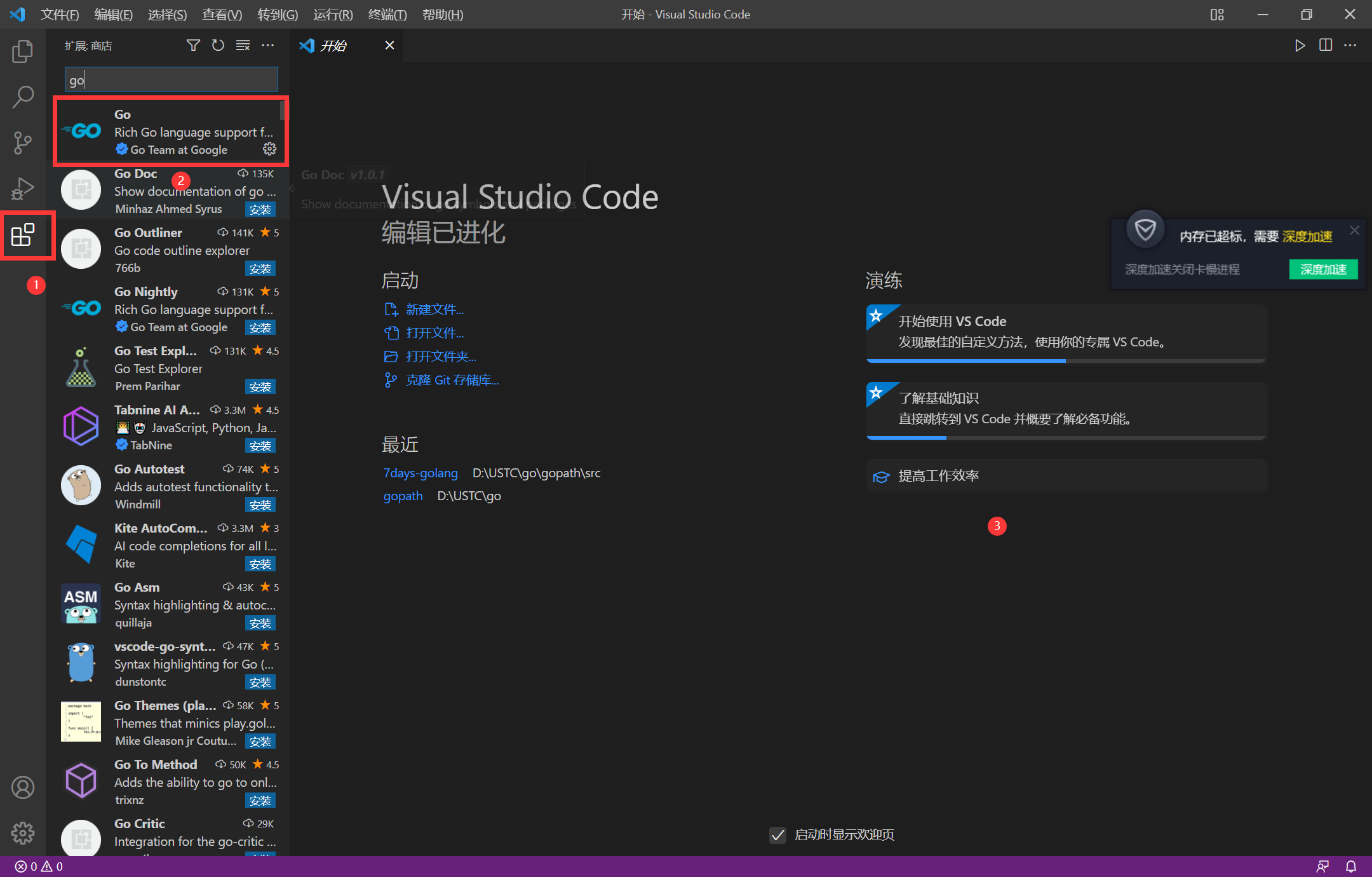Install the vscode-go-syntax extension
The image size is (1372, 877).
pos(260,682)
